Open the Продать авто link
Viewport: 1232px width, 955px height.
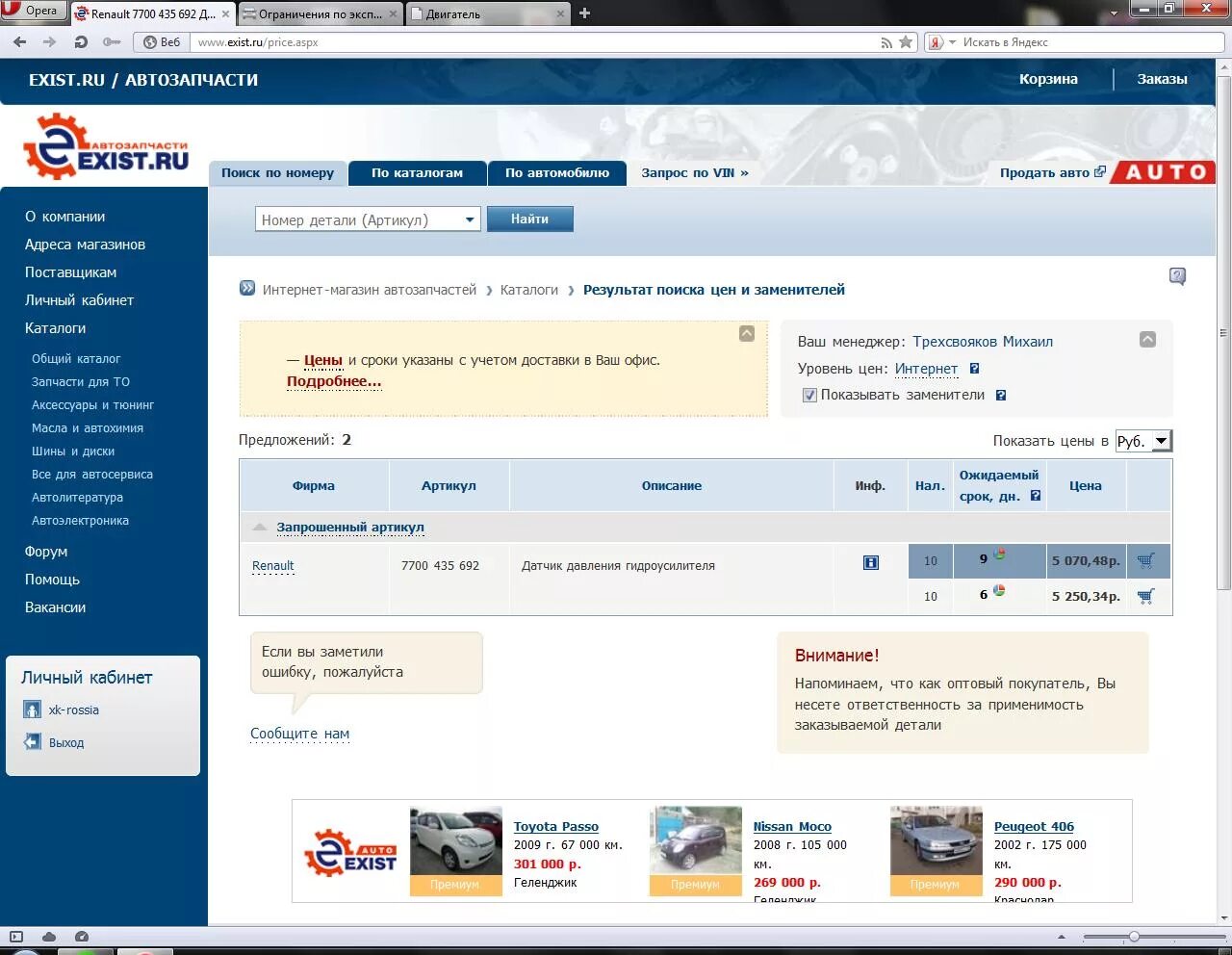pyautogui.click(x=1053, y=172)
